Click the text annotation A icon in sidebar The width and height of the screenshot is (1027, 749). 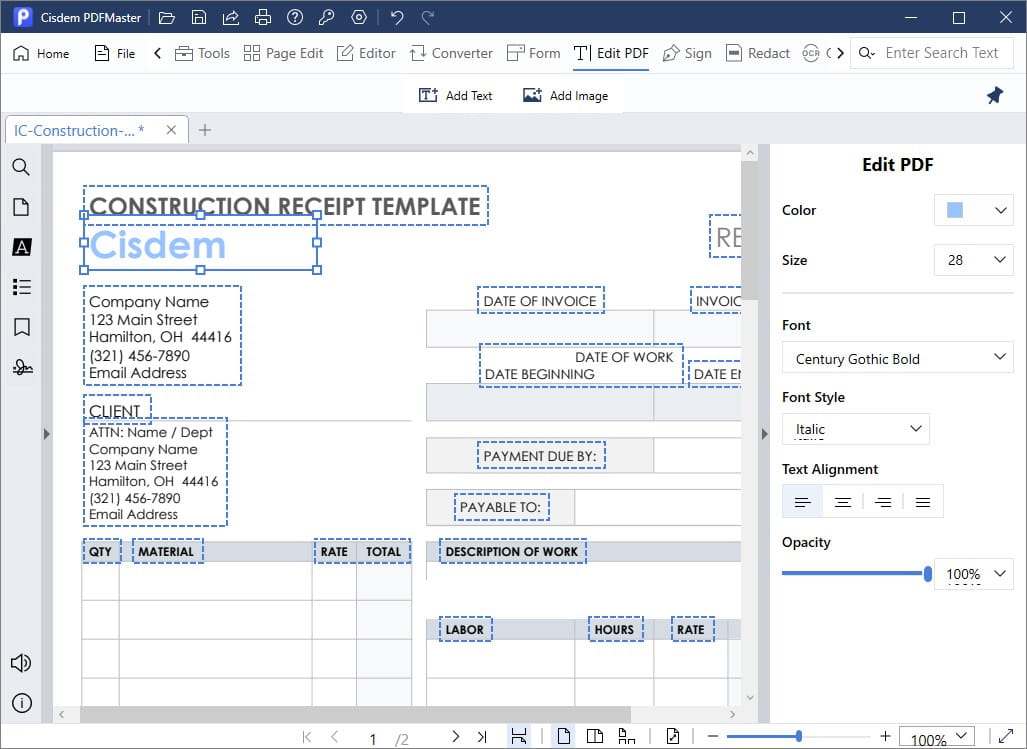(x=21, y=247)
